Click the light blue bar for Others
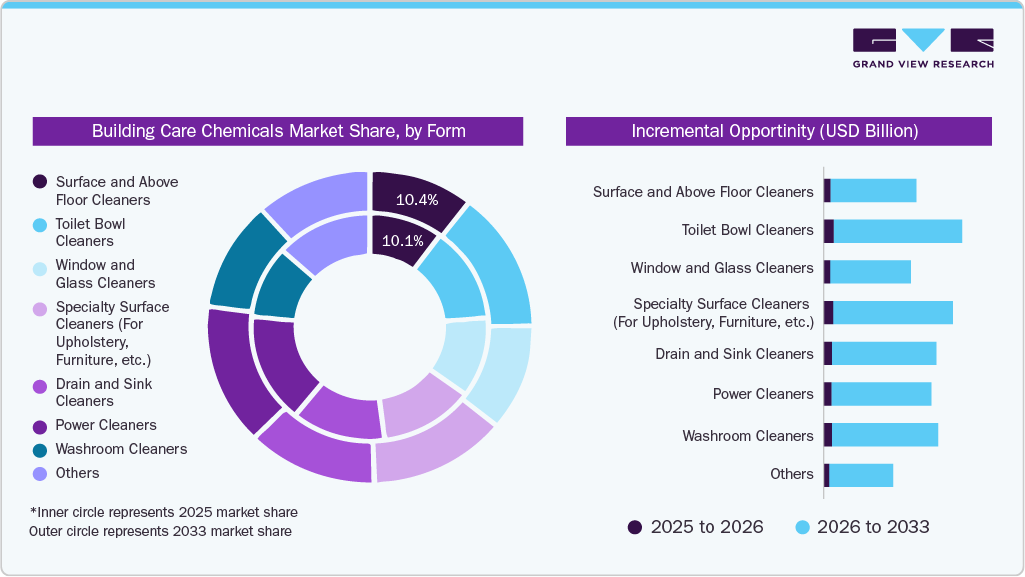Screen dimensions: 1025x577 point(862,475)
